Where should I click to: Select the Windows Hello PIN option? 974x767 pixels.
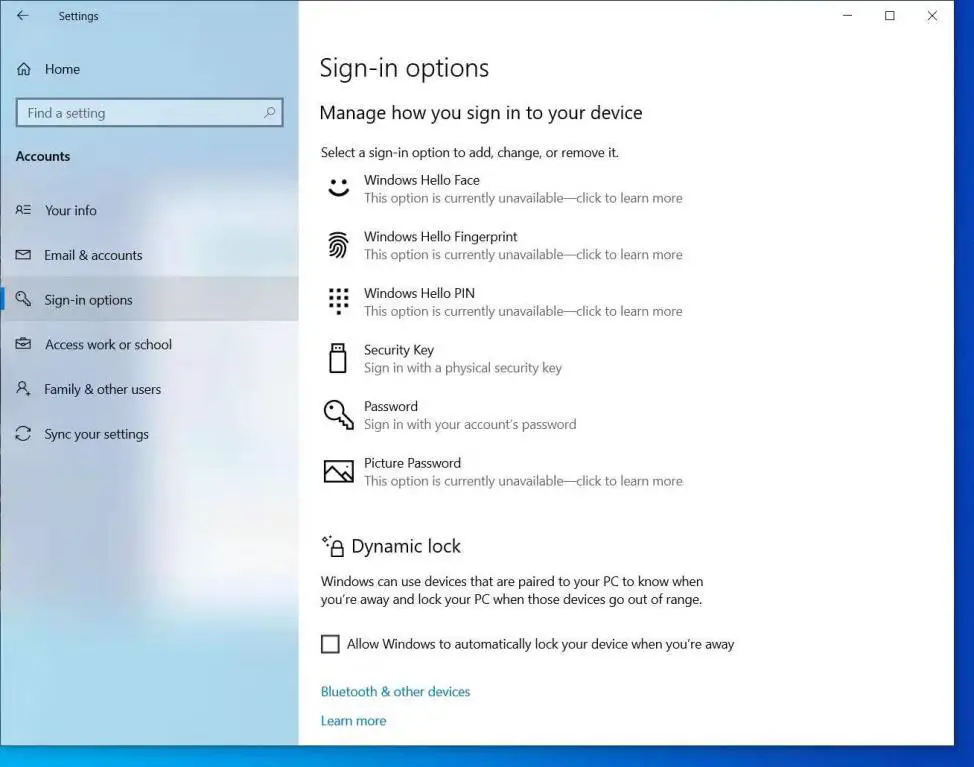503,302
